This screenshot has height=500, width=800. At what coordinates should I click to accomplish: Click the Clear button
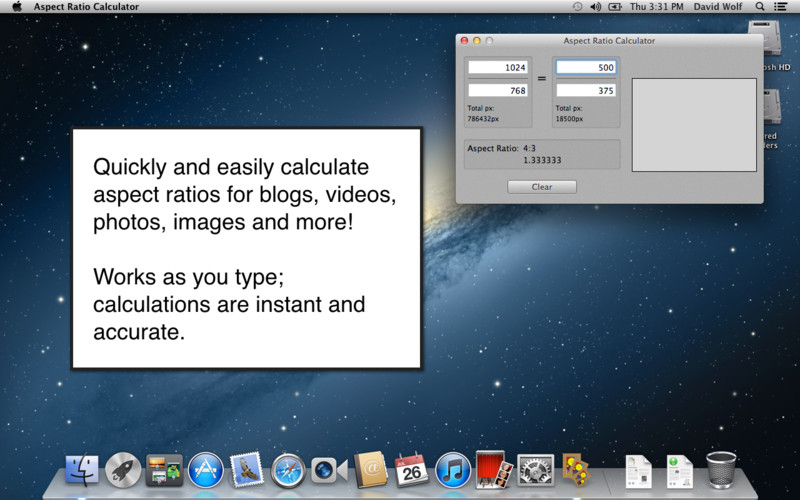(x=542, y=187)
